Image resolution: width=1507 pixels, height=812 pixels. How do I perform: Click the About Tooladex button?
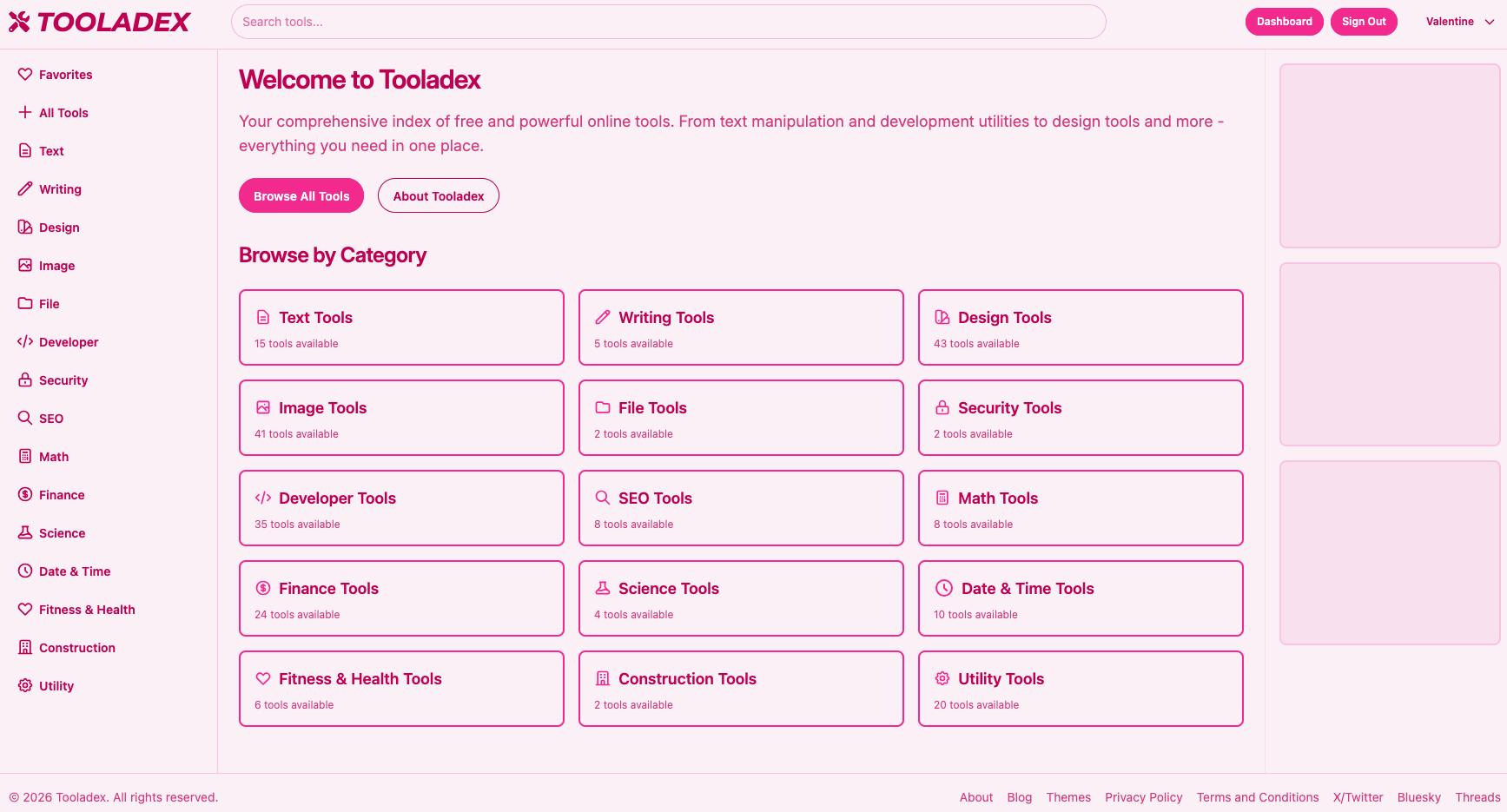(438, 196)
